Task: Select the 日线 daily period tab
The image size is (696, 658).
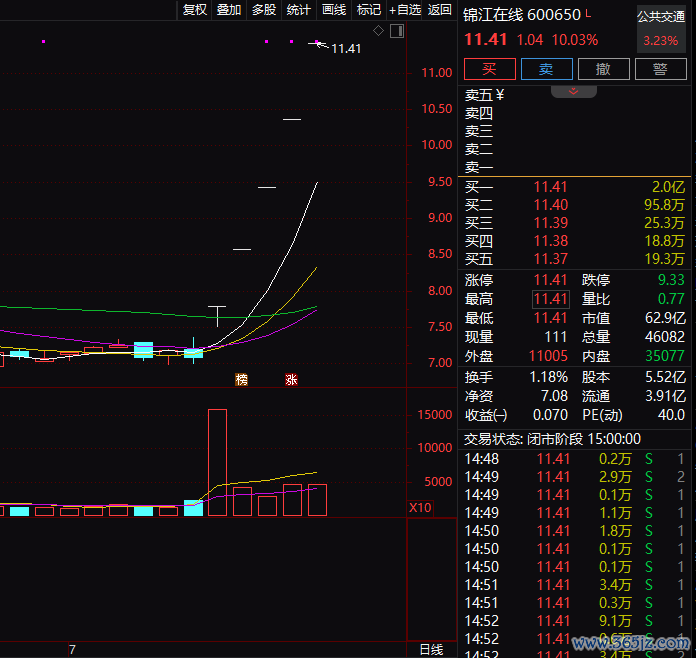Action: [x=431, y=650]
